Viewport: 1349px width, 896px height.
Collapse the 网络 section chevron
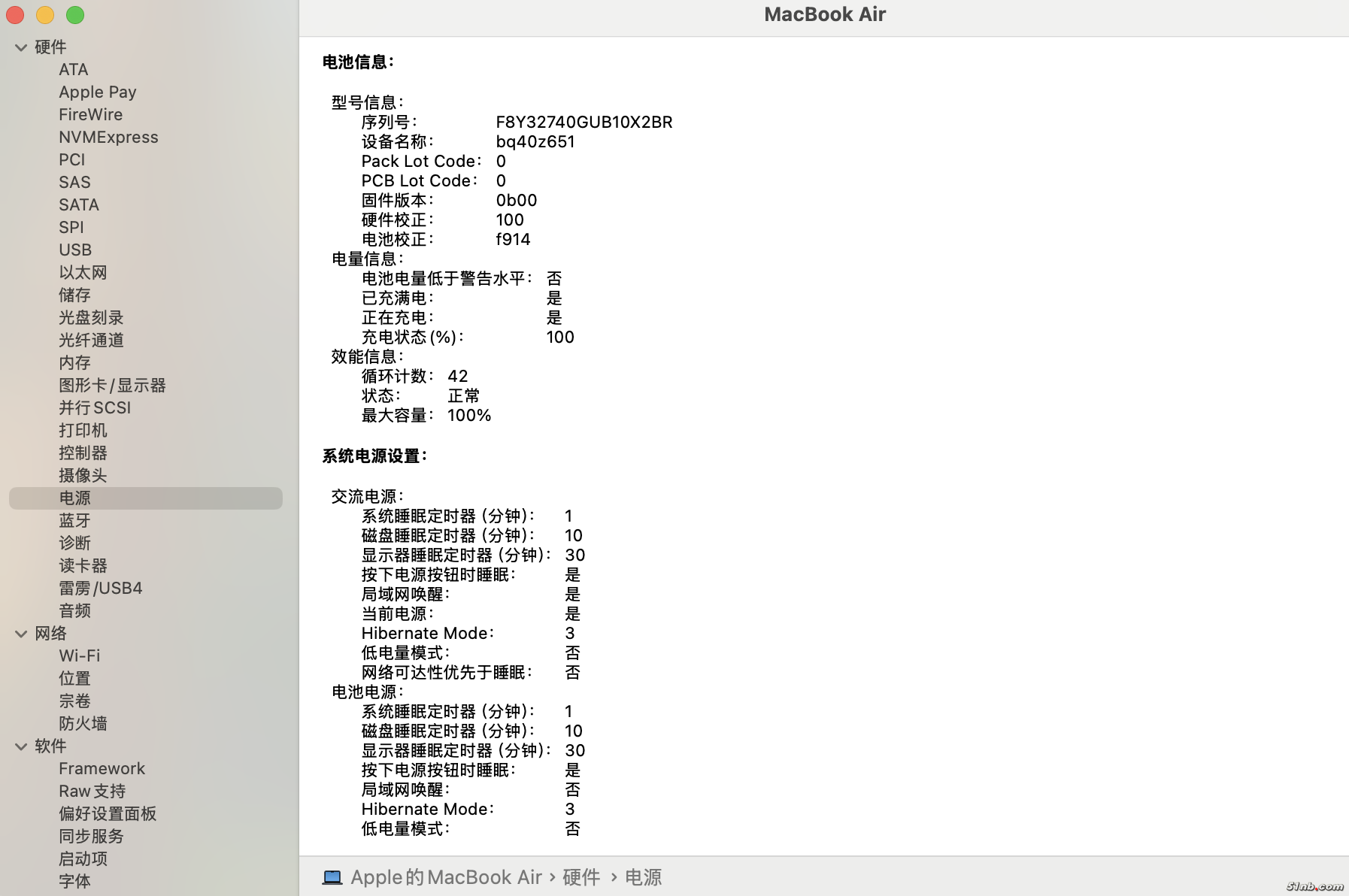tap(21, 634)
